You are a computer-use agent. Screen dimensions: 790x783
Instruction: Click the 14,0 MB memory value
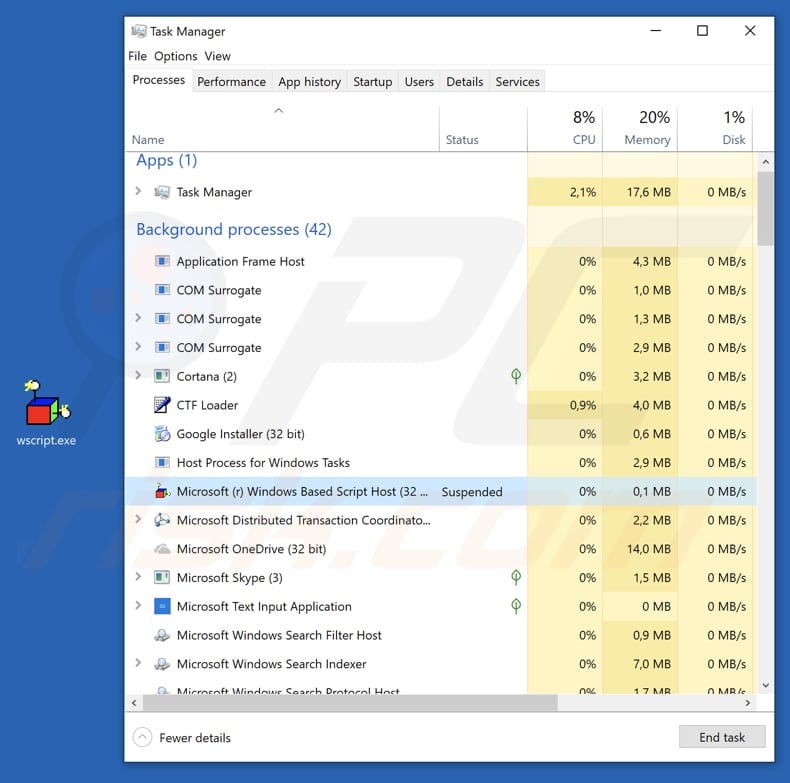648,549
